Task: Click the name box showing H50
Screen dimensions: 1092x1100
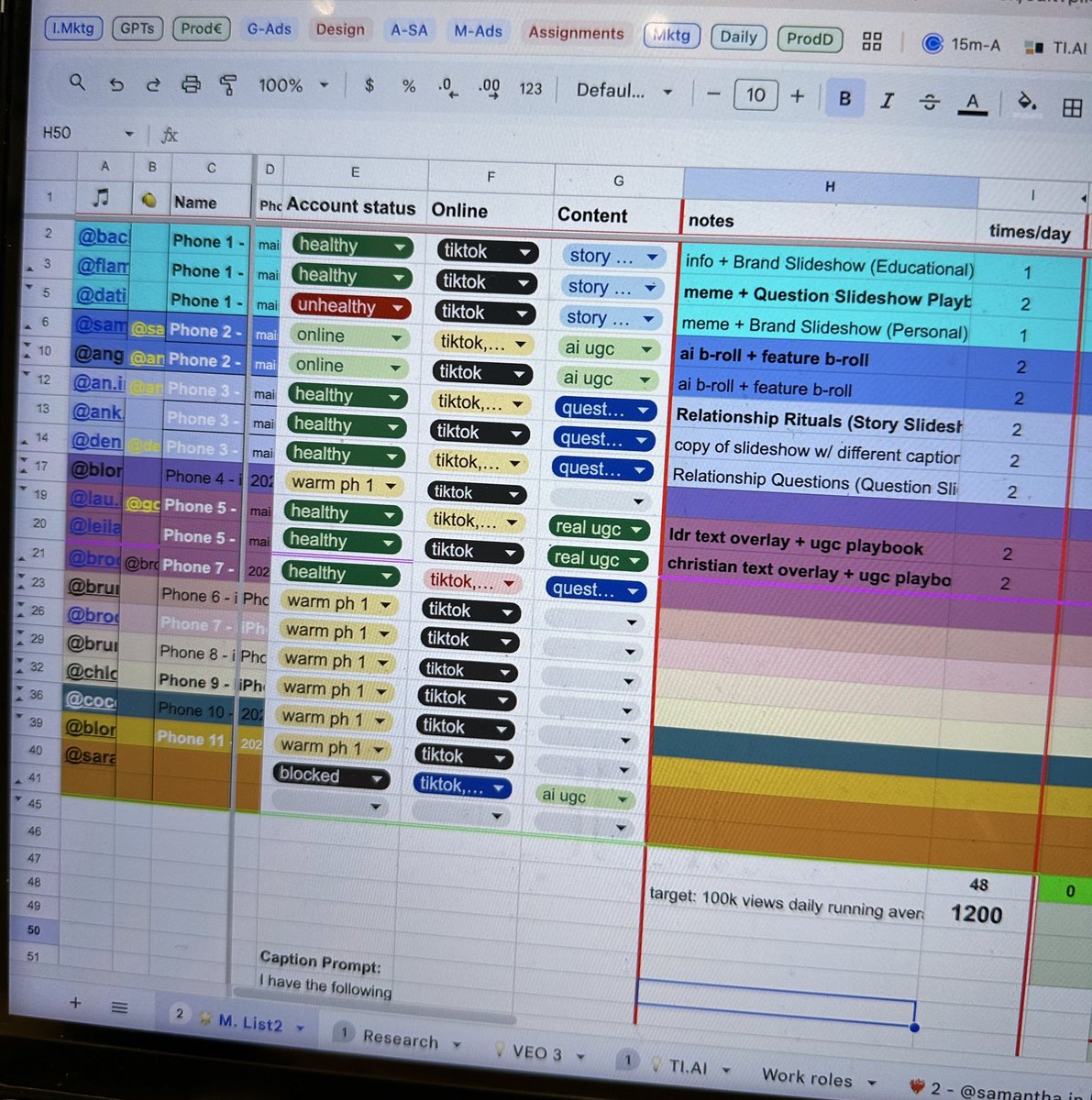Action: click(x=88, y=133)
